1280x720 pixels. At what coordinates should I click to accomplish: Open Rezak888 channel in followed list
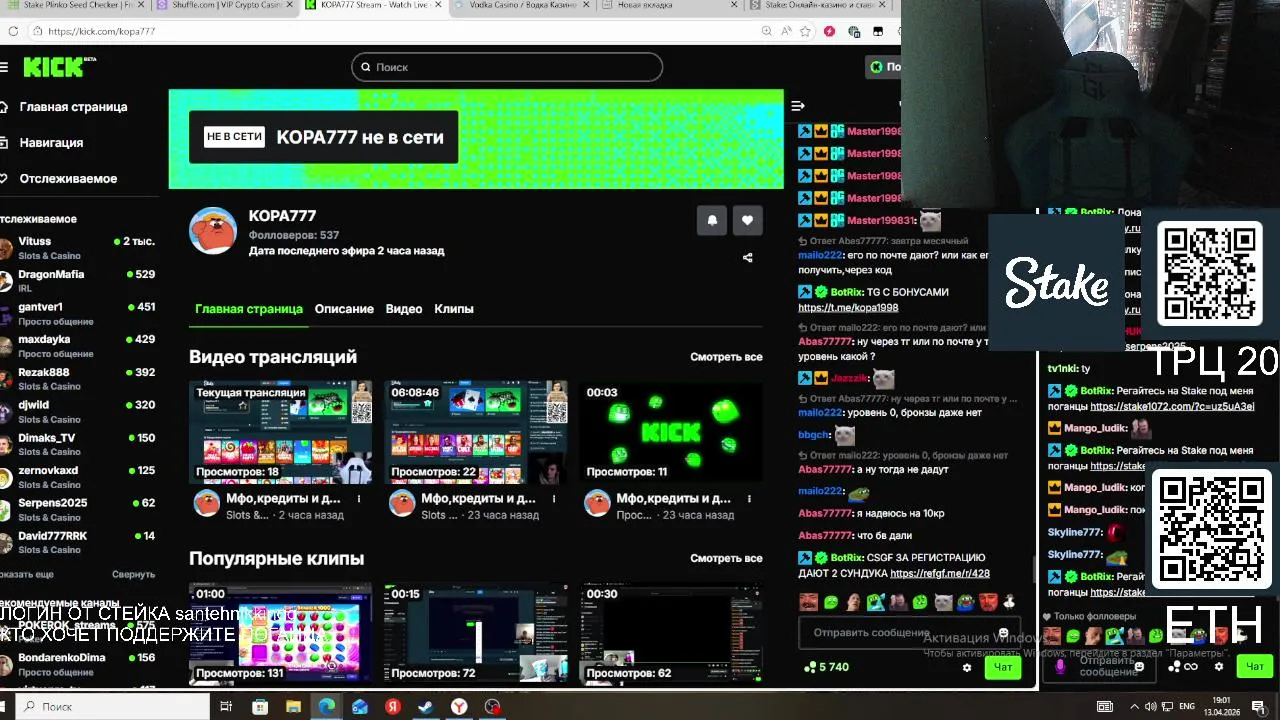click(x=78, y=378)
